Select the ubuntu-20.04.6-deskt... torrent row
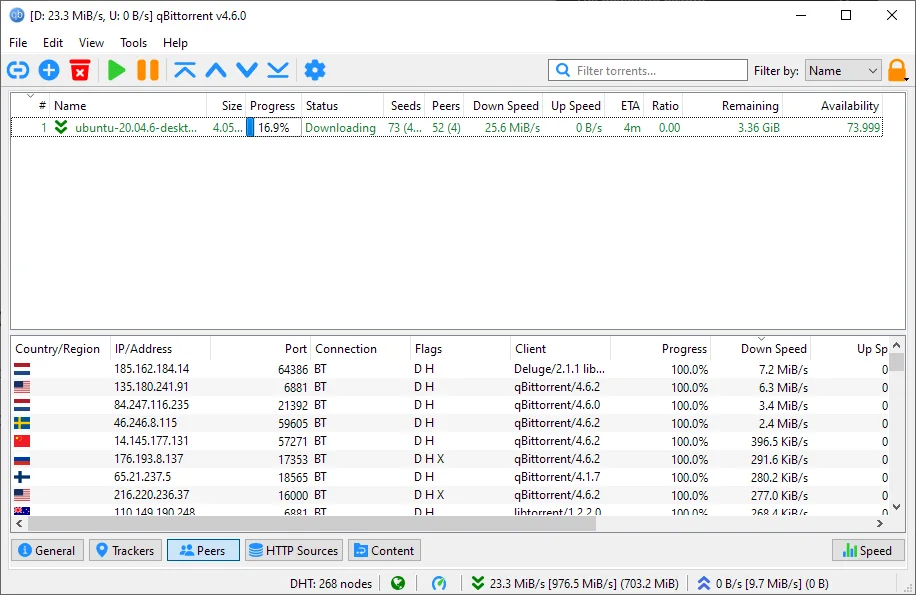916x595 pixels. pos(447,127)
